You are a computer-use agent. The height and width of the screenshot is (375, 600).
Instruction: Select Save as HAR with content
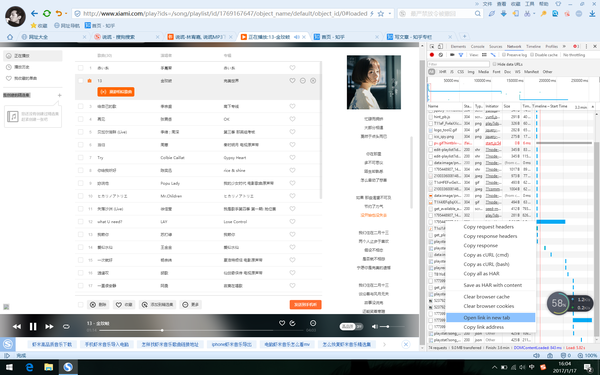pos(491,285)
